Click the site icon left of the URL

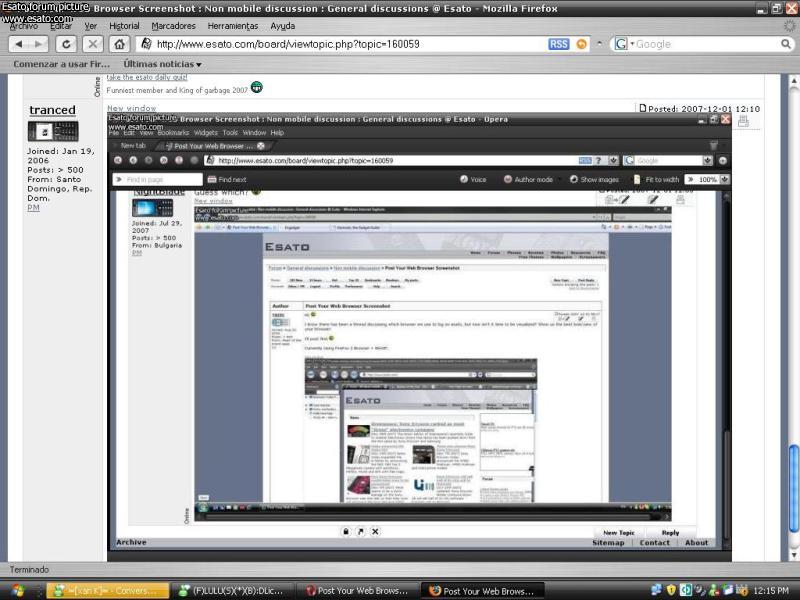point(146,44)
